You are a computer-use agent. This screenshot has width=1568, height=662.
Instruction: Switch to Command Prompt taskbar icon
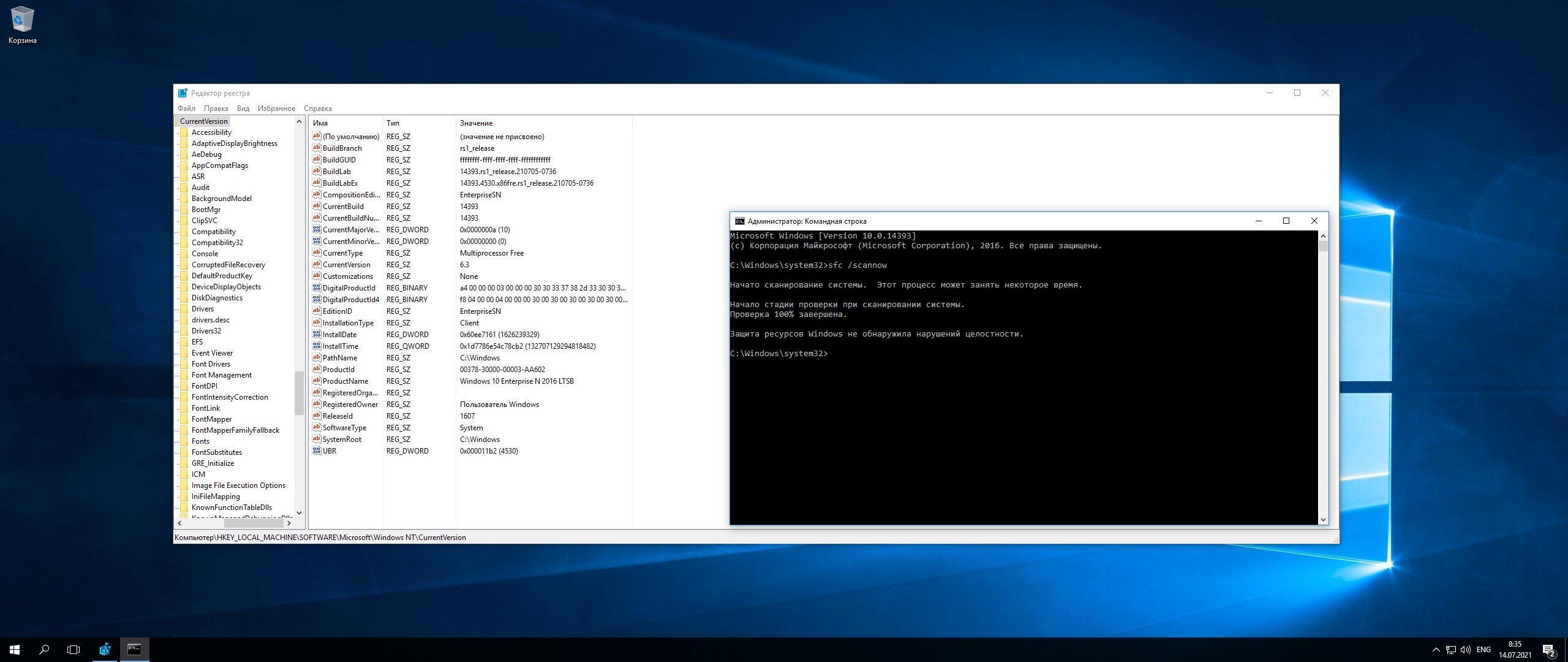pos(134,650)
